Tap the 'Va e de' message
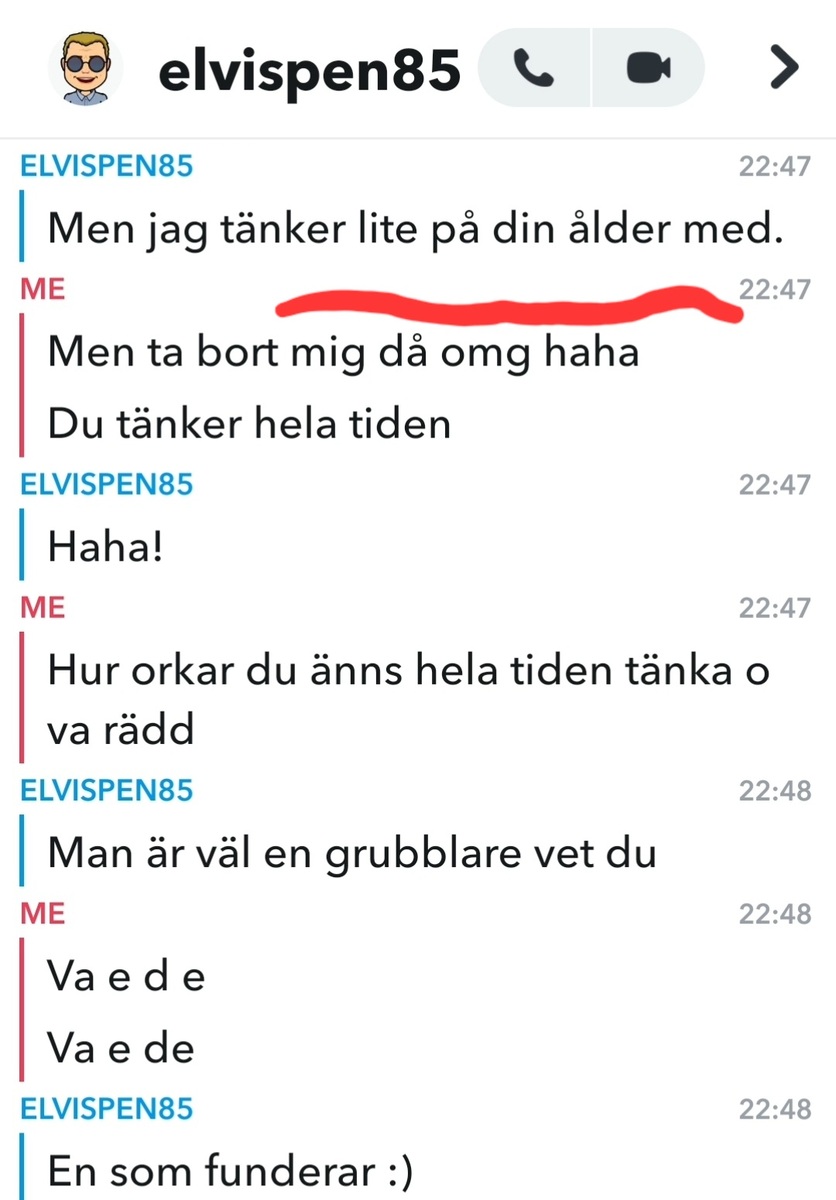Image resolution: width=836 pixels, height=1200 pixels. point(120,1048)
